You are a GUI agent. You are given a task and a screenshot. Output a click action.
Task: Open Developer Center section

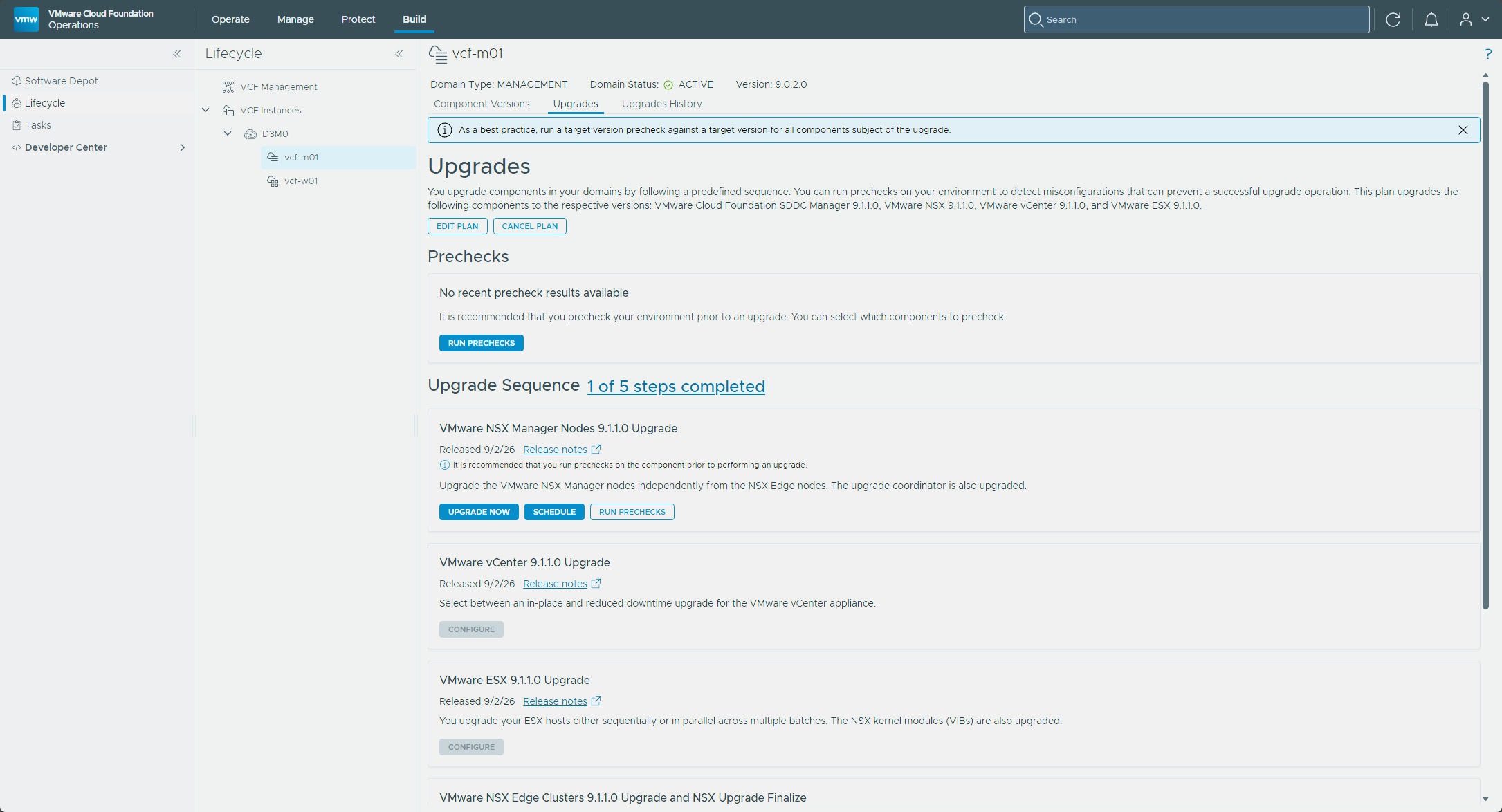click(66, 147)
